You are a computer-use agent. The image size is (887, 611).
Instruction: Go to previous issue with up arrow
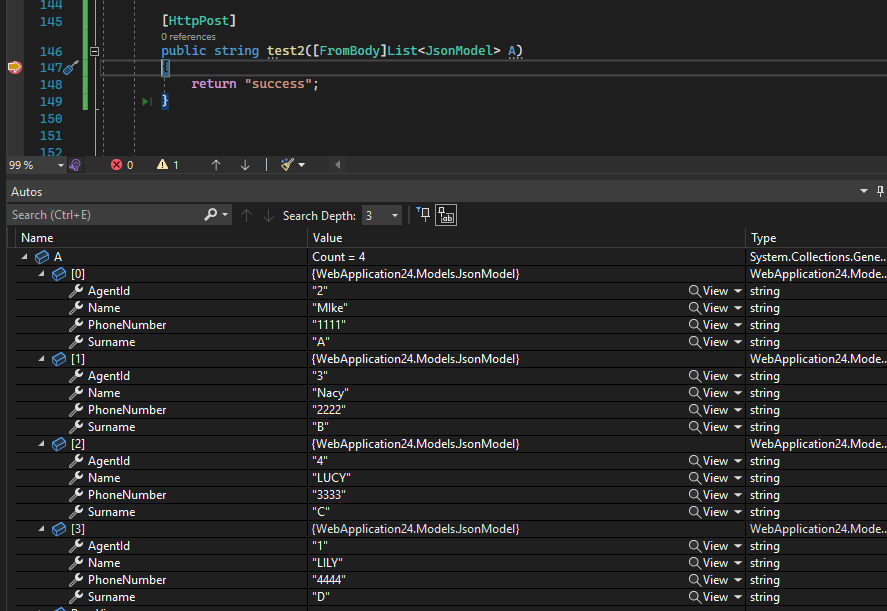[x=216, y=165]
